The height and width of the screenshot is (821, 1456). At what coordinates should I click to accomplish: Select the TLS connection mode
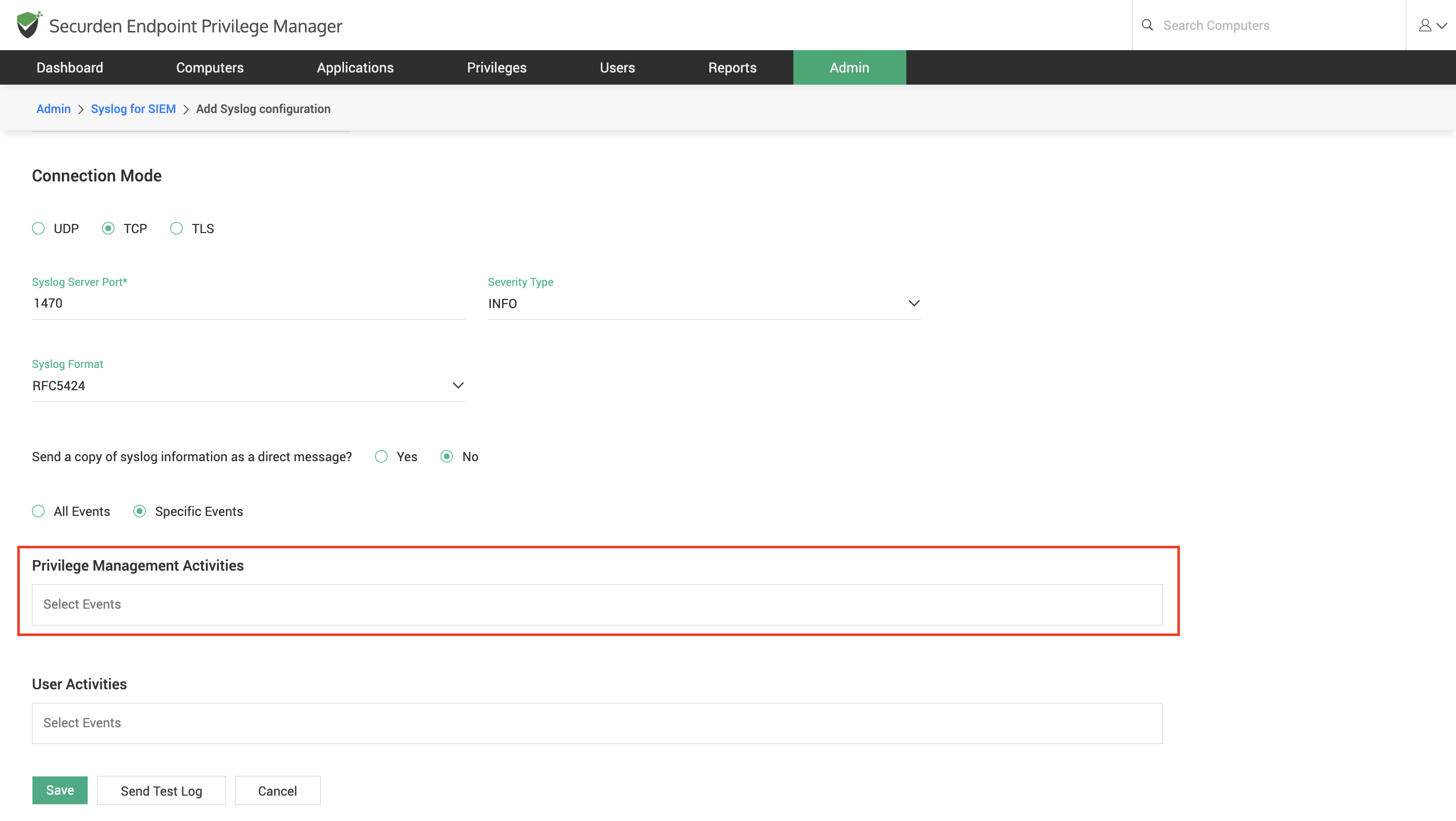tap(176, 229)
